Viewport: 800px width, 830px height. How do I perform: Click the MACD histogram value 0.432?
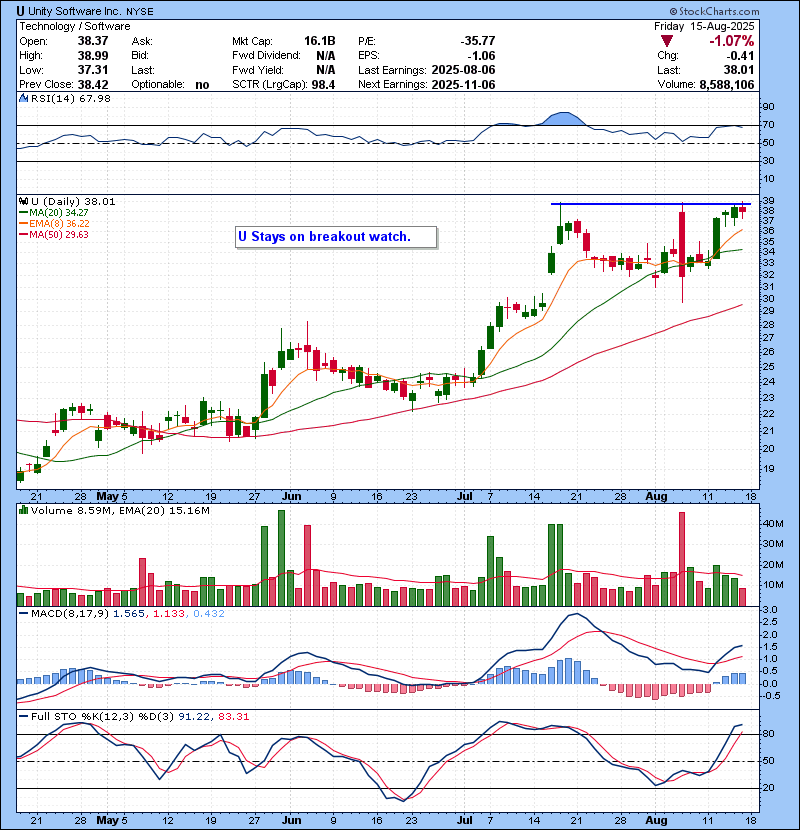(x=209, y=614)
